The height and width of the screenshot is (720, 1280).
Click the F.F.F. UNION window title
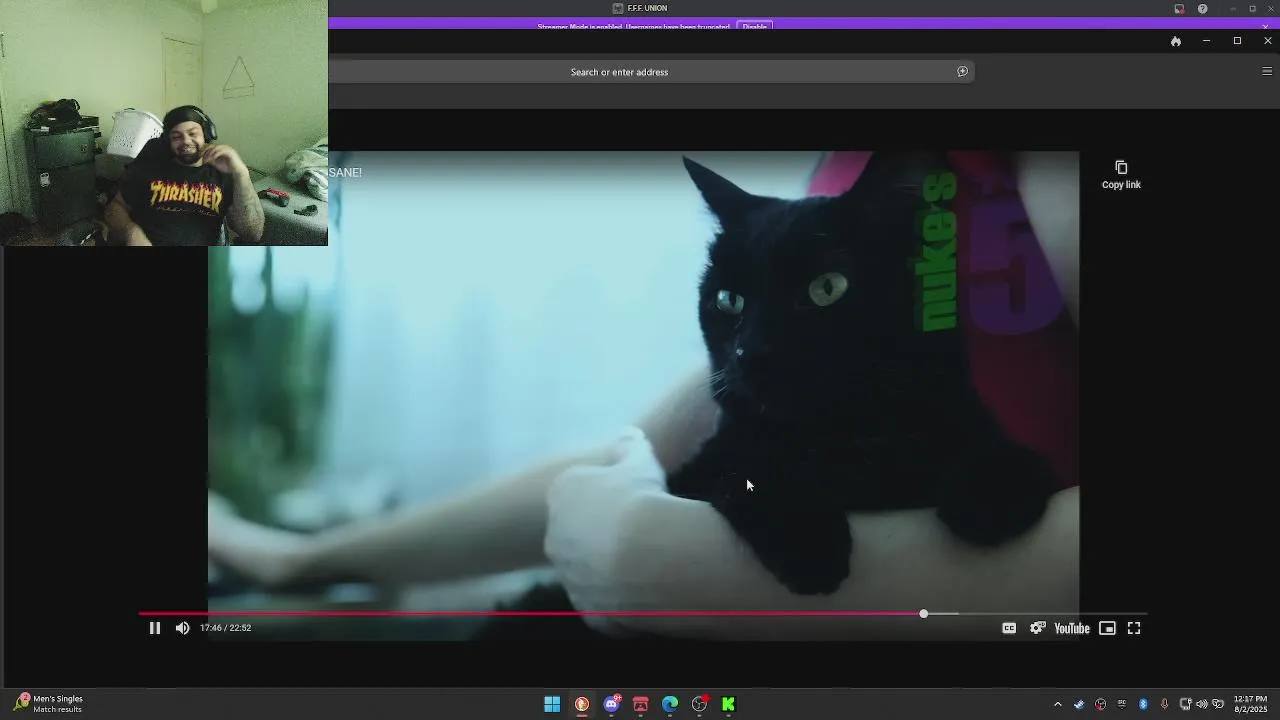tap(647, 8)
